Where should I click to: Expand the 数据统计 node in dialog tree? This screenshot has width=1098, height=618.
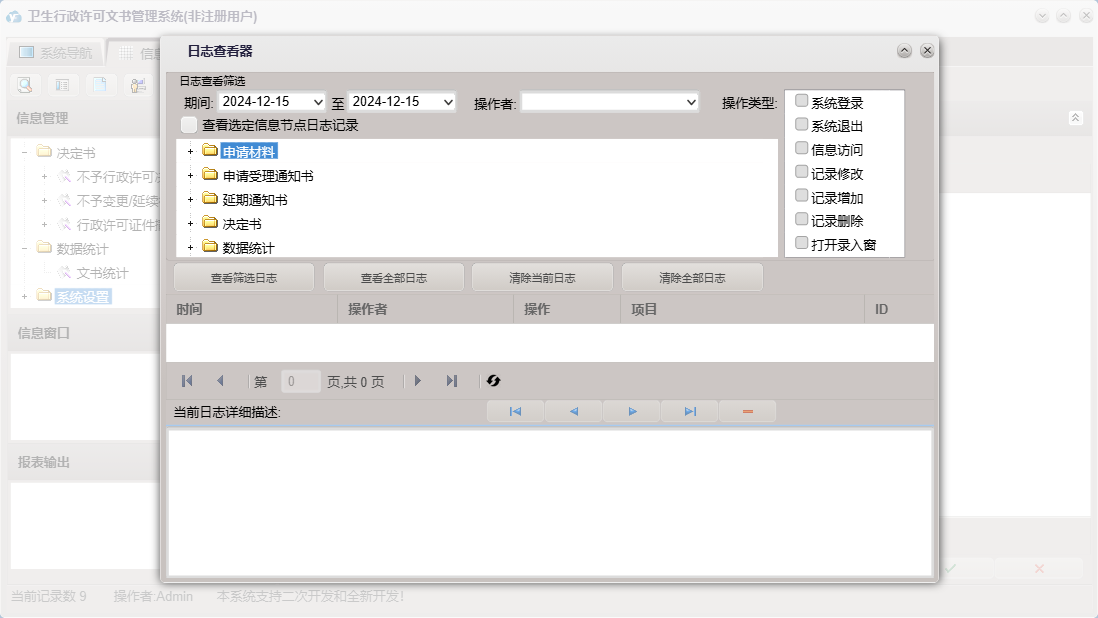coord(190,248)
